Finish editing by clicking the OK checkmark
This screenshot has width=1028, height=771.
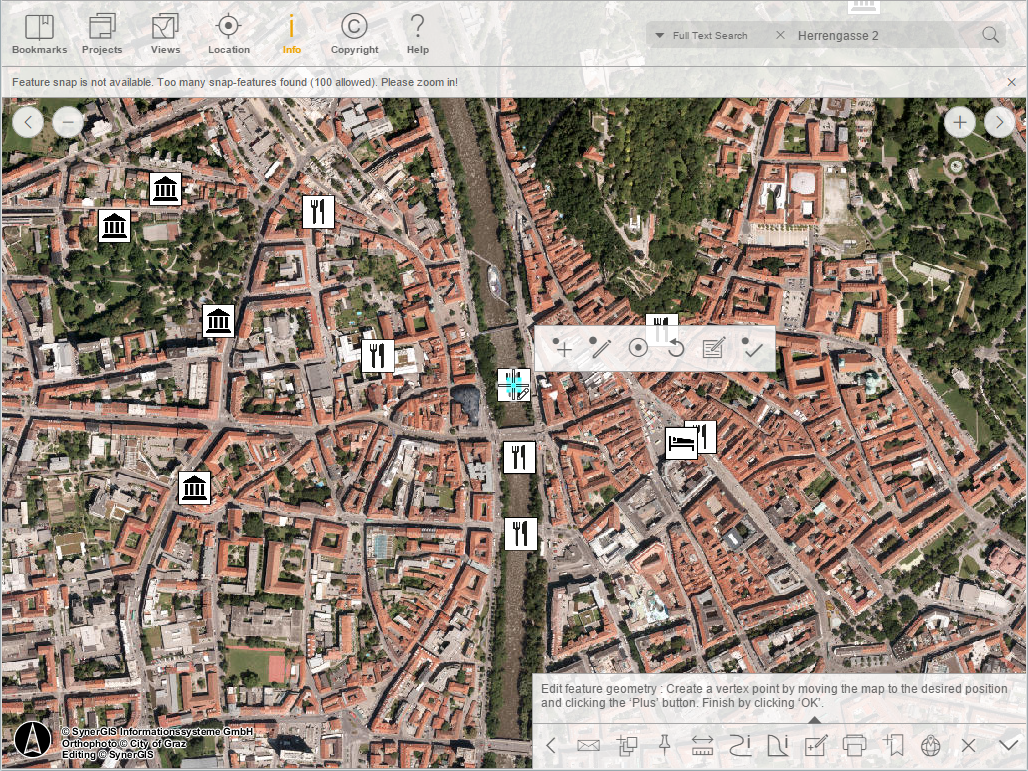pyautogui.click(x=751, y=349)
